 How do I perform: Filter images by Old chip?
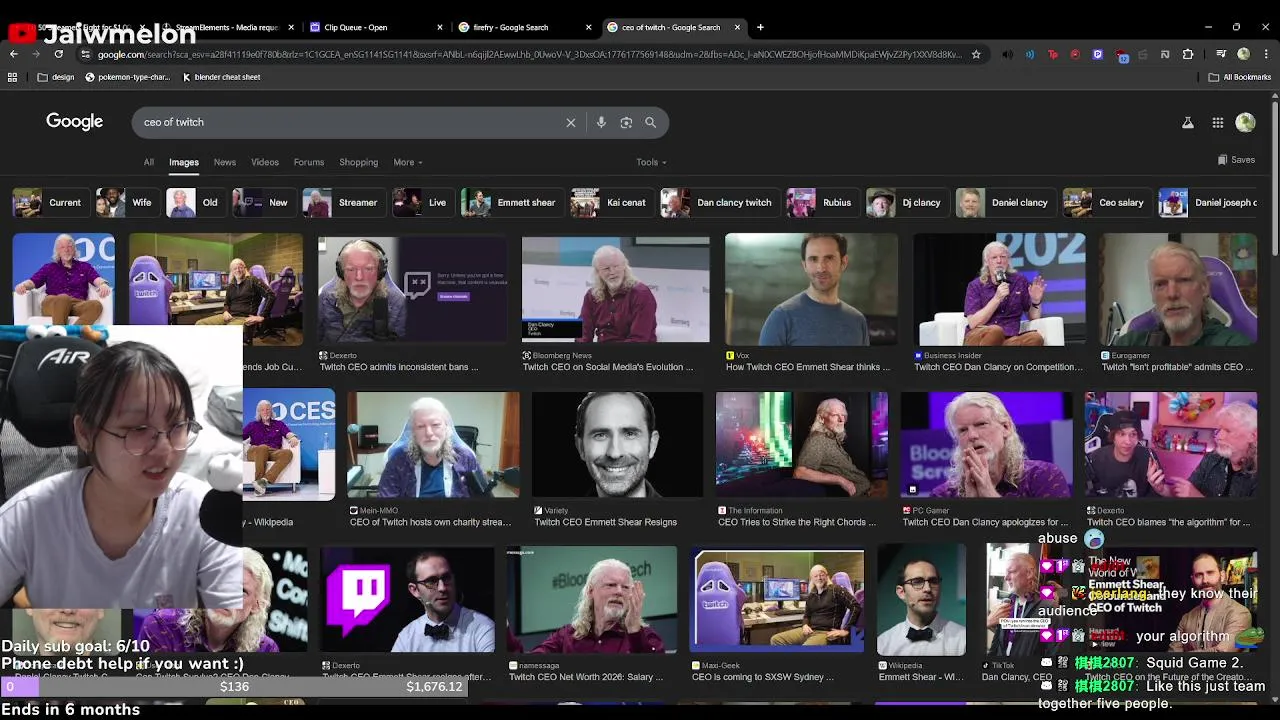195,202
